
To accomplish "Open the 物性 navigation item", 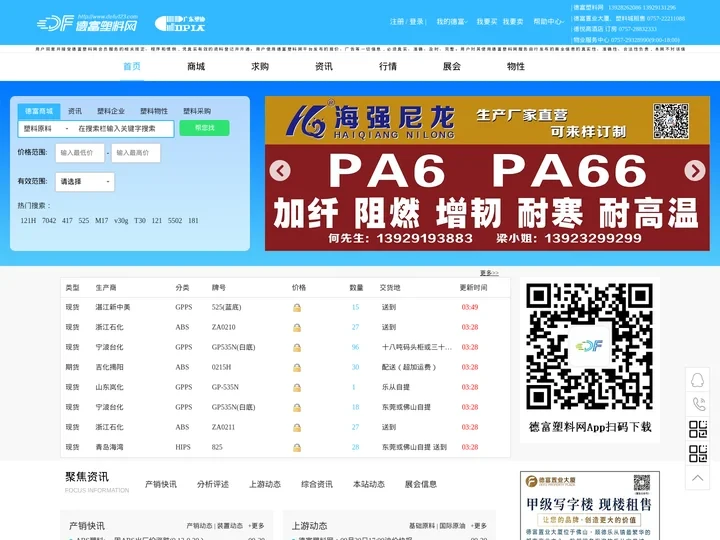I will 516,67.
